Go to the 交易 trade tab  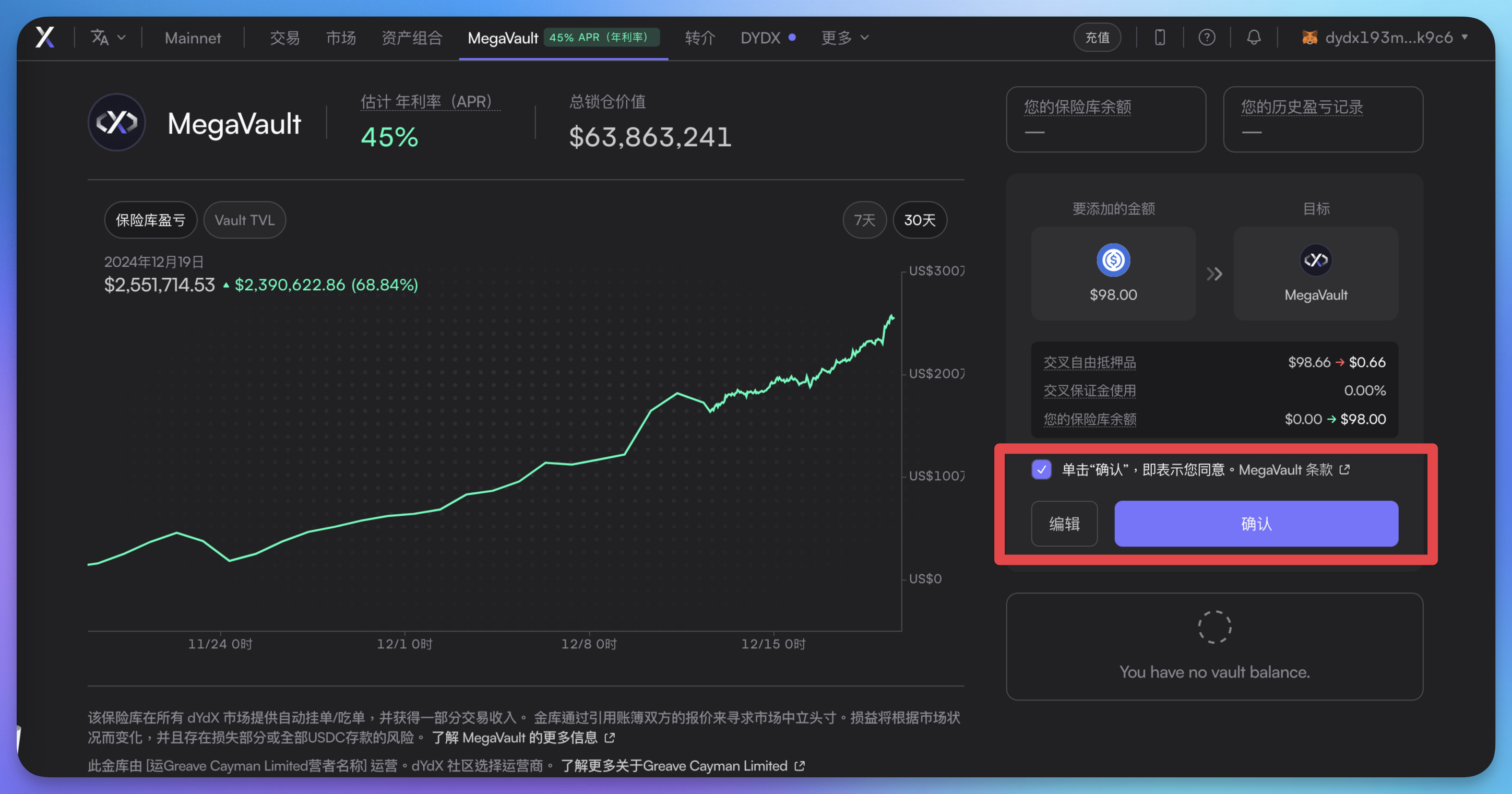(x=284, y=38)
